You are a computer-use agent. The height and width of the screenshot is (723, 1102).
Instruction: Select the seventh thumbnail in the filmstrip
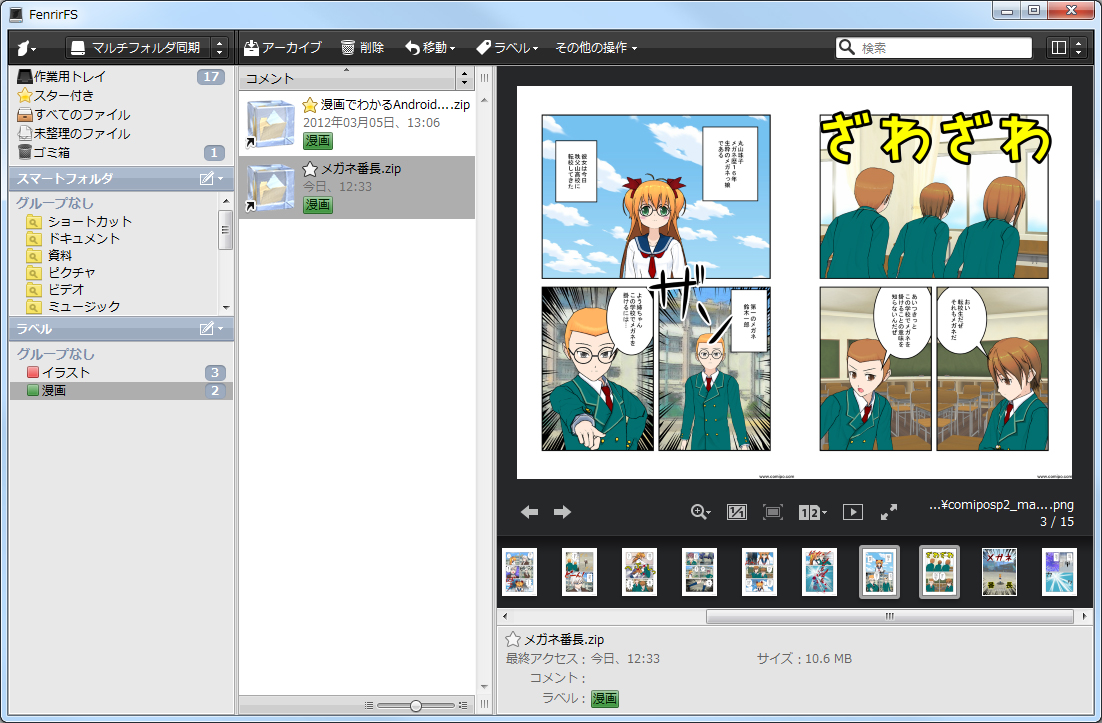[x=879, y=572]
